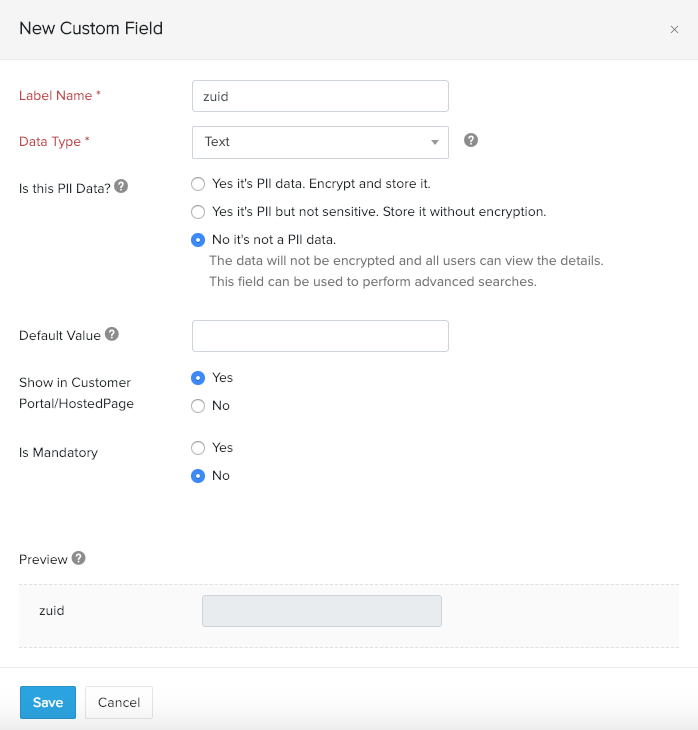Screen dimensions: 698x730
Task: Click the Default Value help icon
Action: (112, 334)
